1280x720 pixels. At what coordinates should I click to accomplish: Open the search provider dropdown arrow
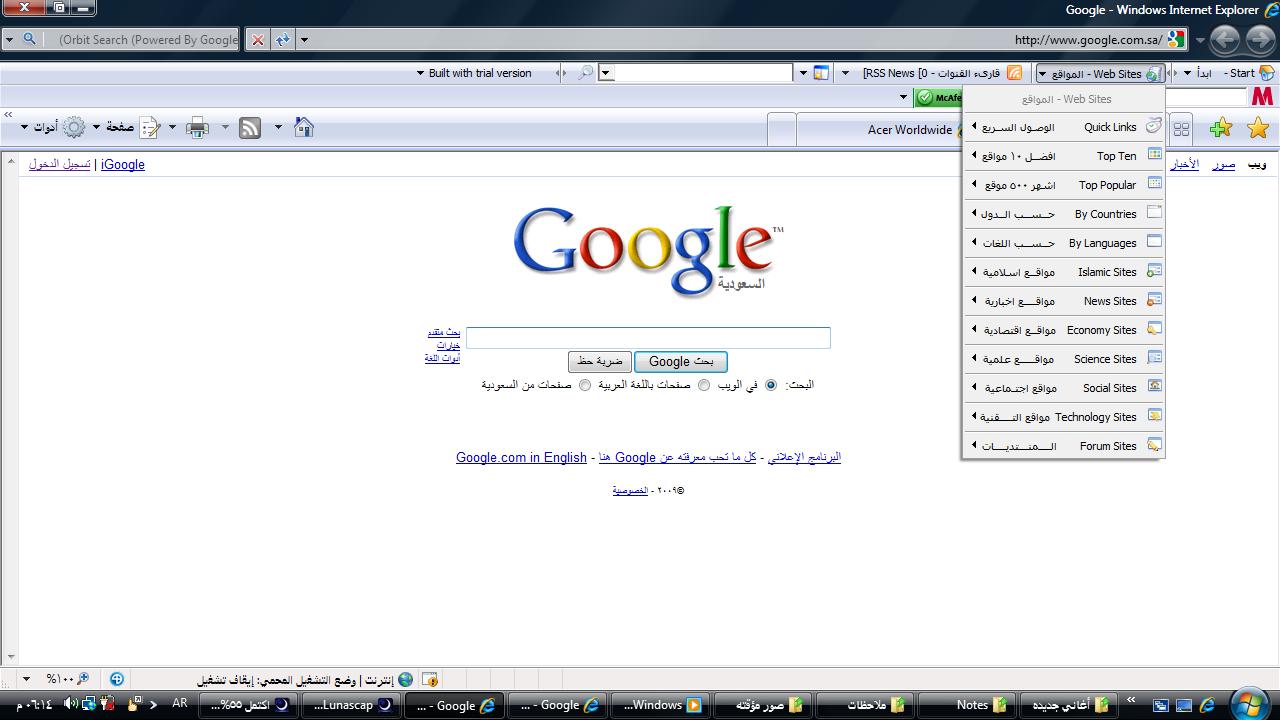(x=9, y=40)
